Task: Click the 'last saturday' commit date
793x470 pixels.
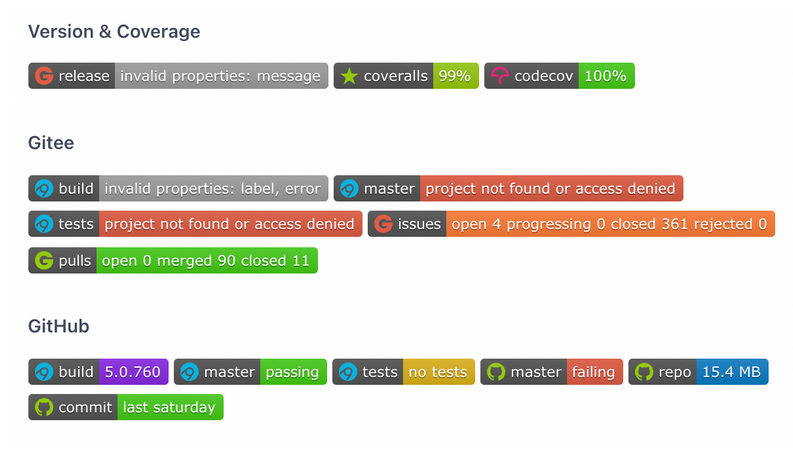Action: [170, 408]
